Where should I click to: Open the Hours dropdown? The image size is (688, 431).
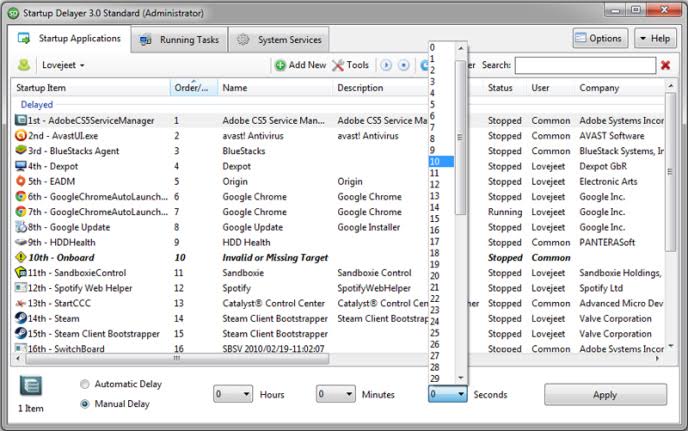pos(233,394)
